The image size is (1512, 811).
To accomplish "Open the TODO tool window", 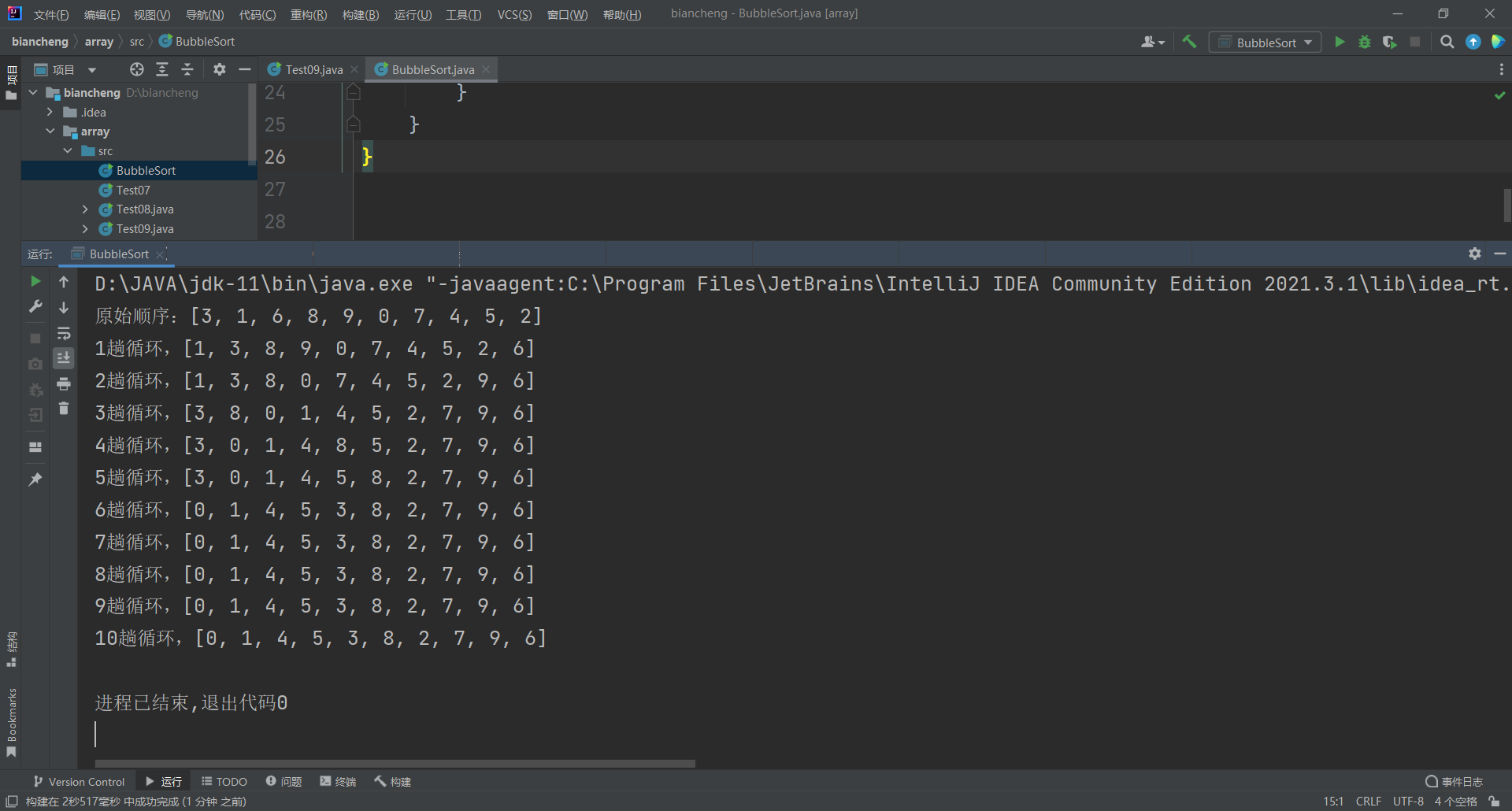I will pyautogui.click(x=224, y=781).
